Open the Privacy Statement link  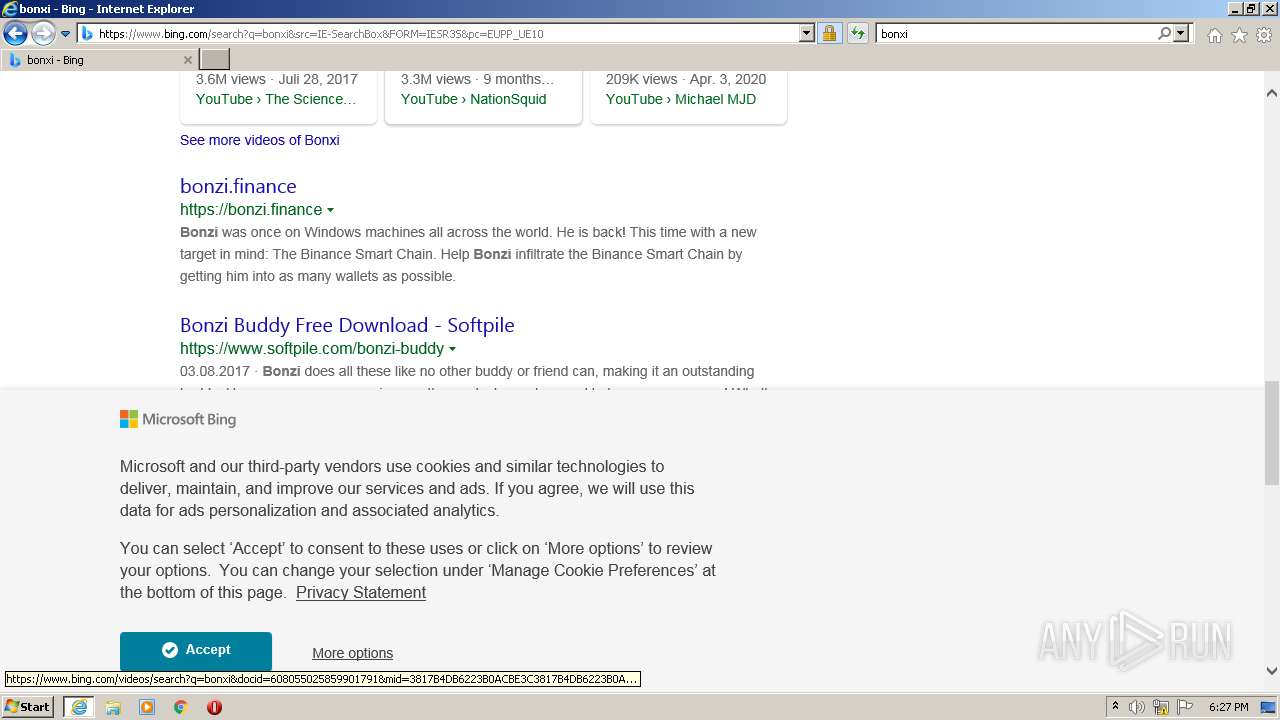tap(361, 592)
